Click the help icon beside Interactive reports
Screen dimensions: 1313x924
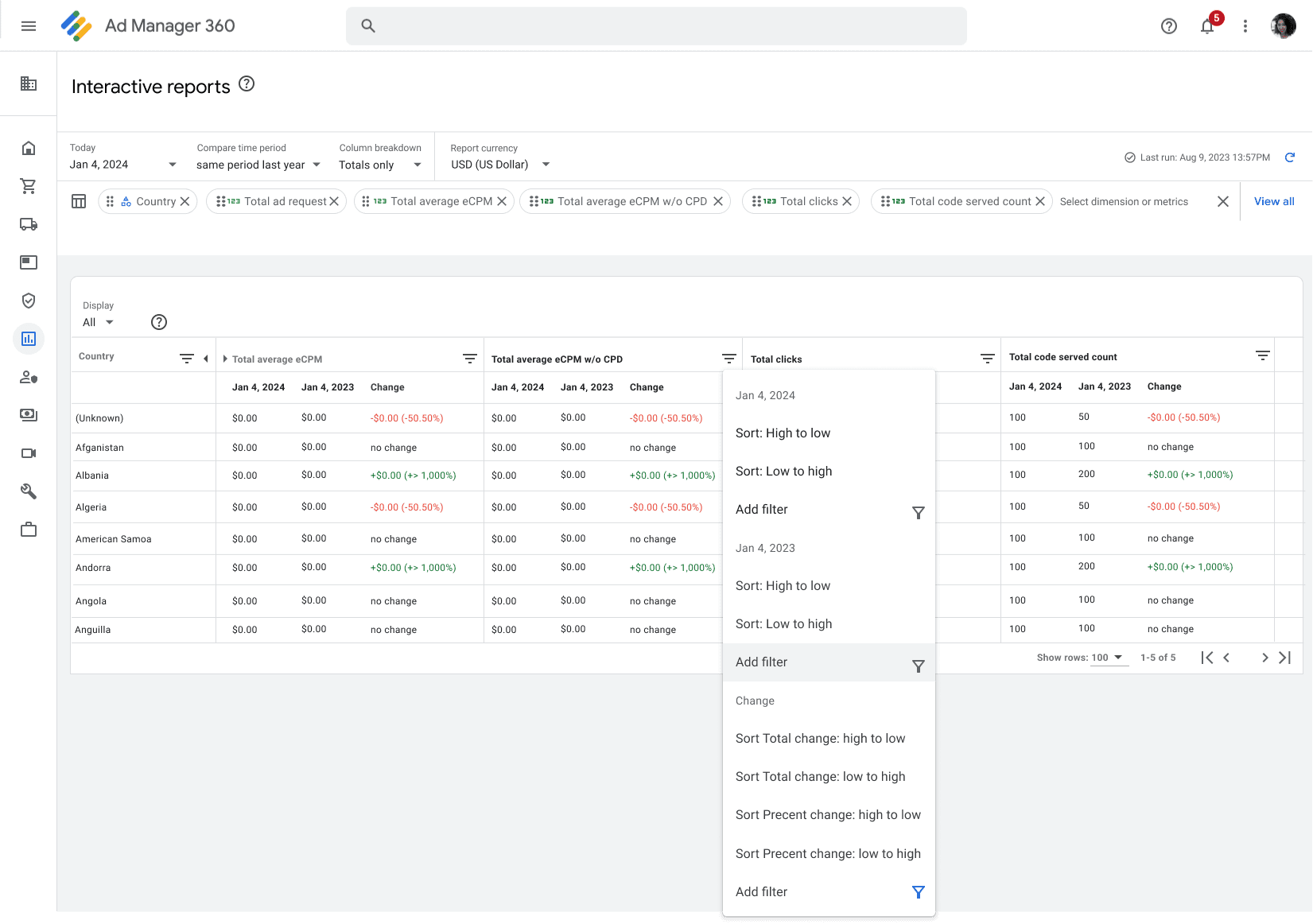(x=247, y=83)
